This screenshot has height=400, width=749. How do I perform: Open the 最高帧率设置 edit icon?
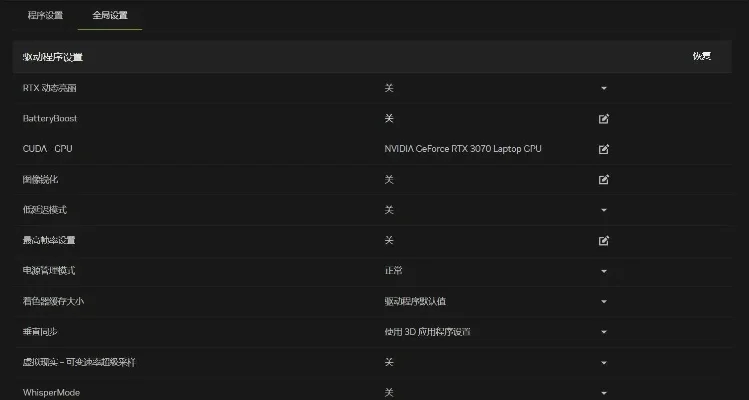click(603, 240)
